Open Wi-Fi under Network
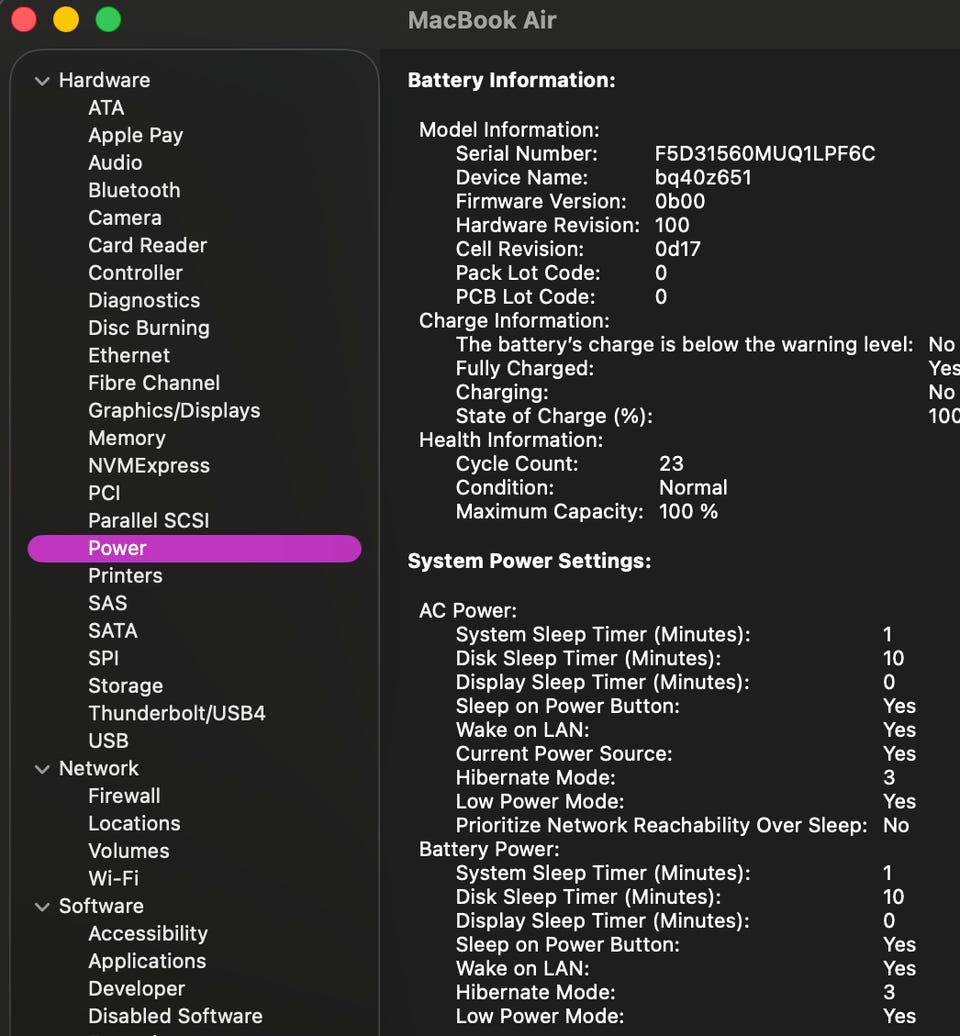960x1036 pixels. click(113, 878)
